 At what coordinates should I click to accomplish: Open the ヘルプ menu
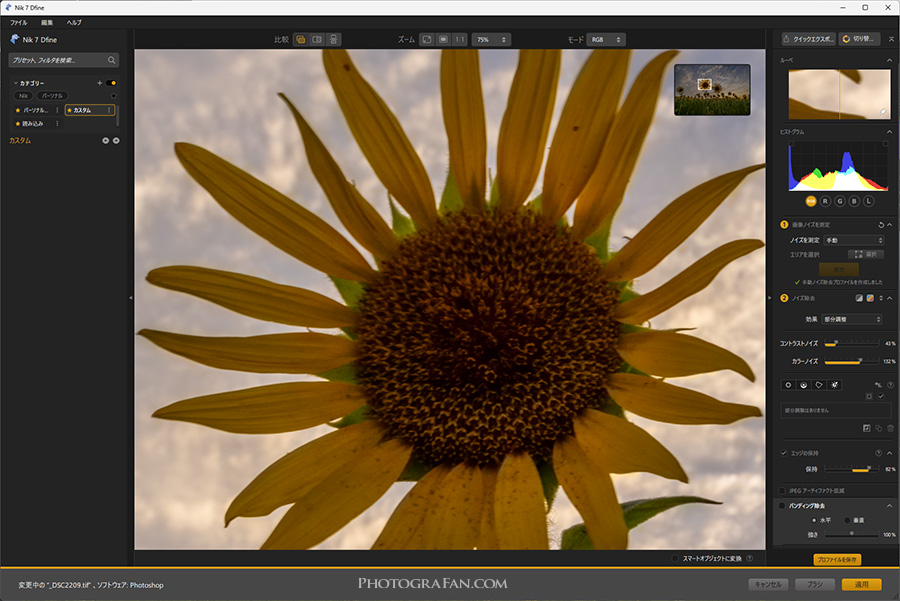(x=74, y=22)
